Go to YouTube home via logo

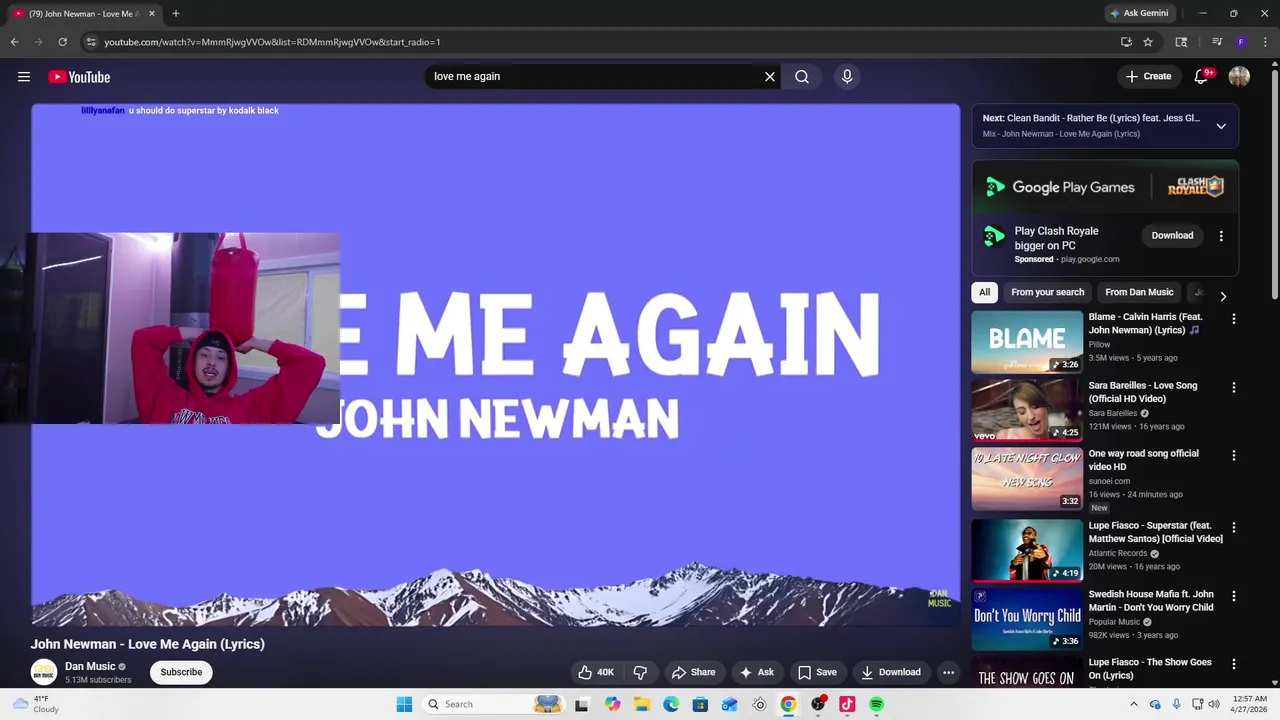(79, 77)
